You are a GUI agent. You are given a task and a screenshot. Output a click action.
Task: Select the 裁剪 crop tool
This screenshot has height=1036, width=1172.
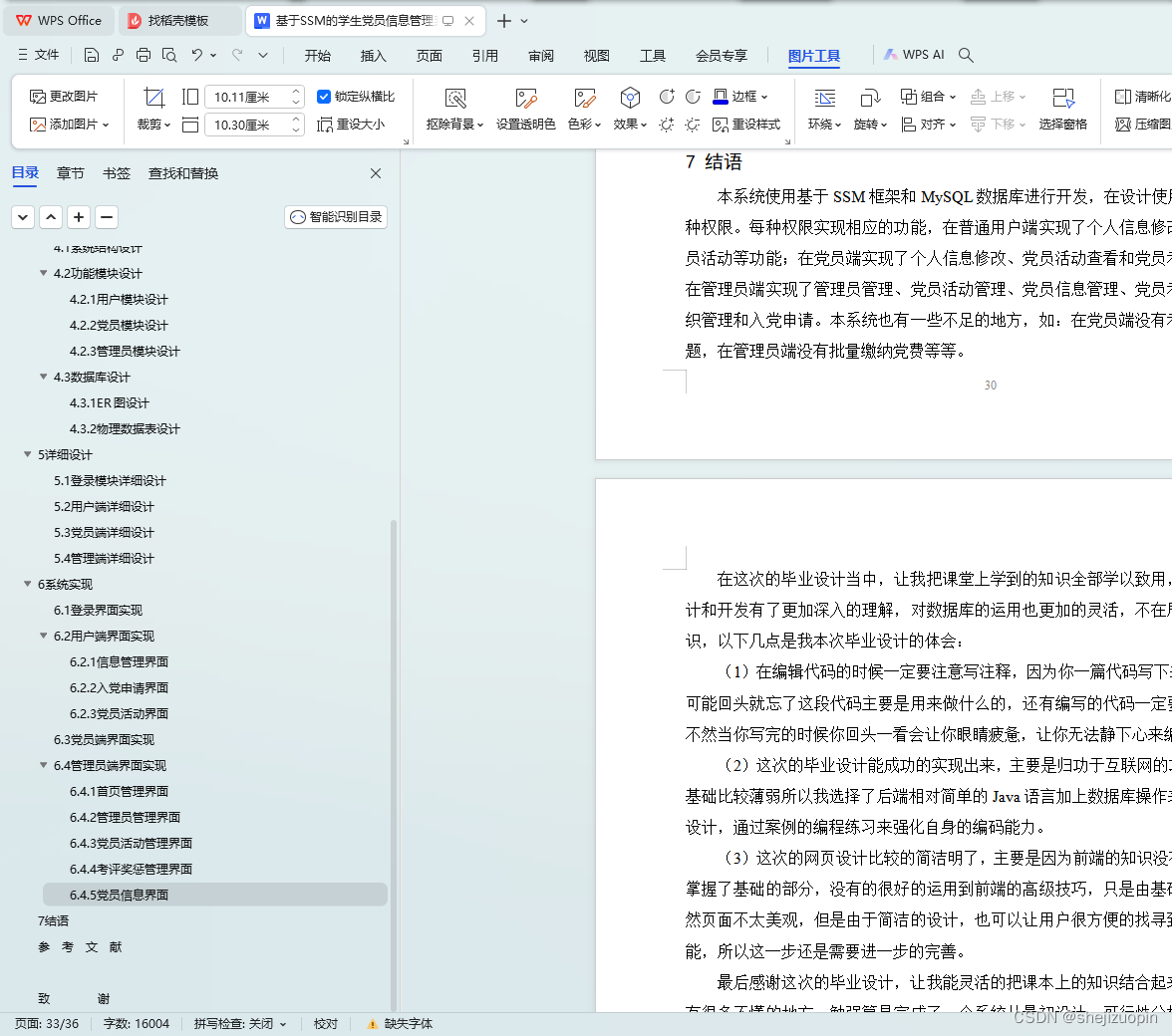coord(153,109)
